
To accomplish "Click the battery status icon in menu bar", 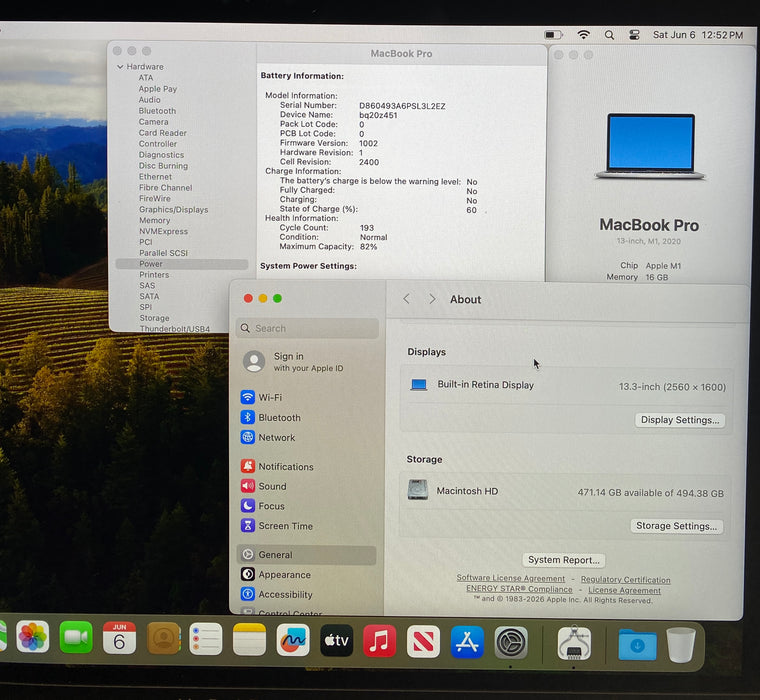I will (x=553, y=35).
